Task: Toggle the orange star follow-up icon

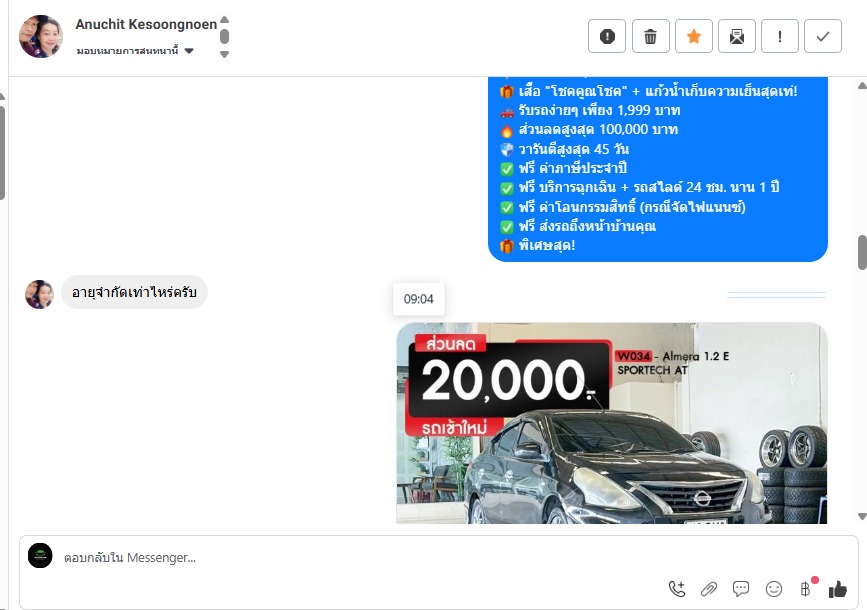Action: [x=693, y=37]
